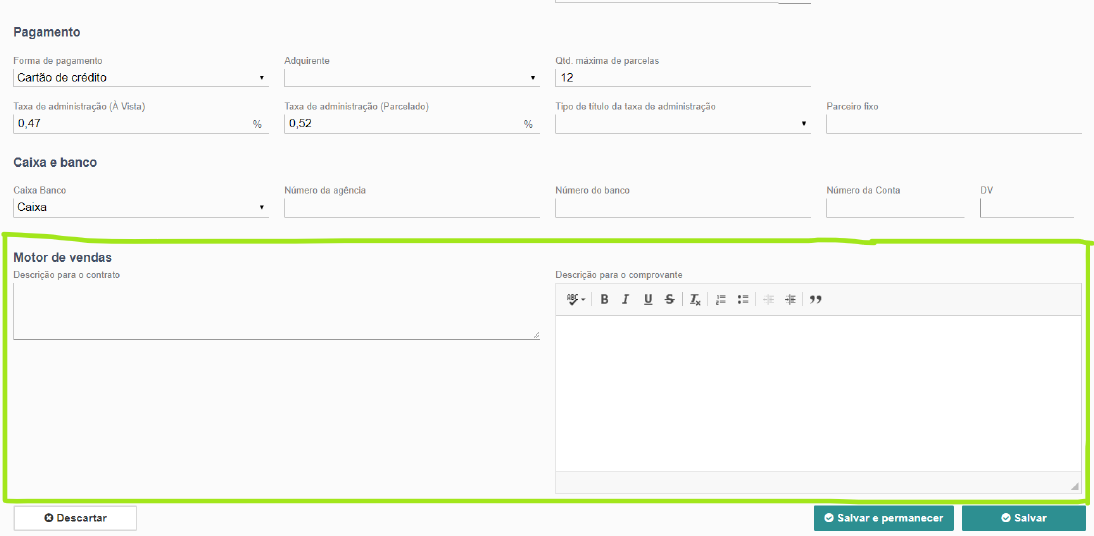The width and height of the screenshot is (1094, 536).
Task: Toggle underline formatting in the editor
Action: click(x=647, y=299)
